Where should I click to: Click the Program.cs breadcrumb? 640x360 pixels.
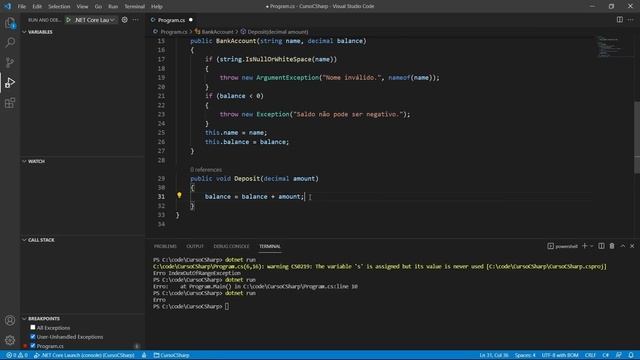click(x=173, y=31)
